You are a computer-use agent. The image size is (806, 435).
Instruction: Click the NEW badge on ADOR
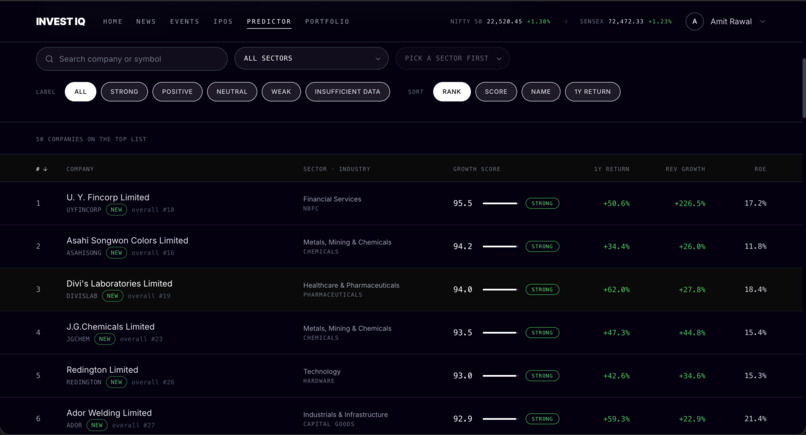coord(97,425)
